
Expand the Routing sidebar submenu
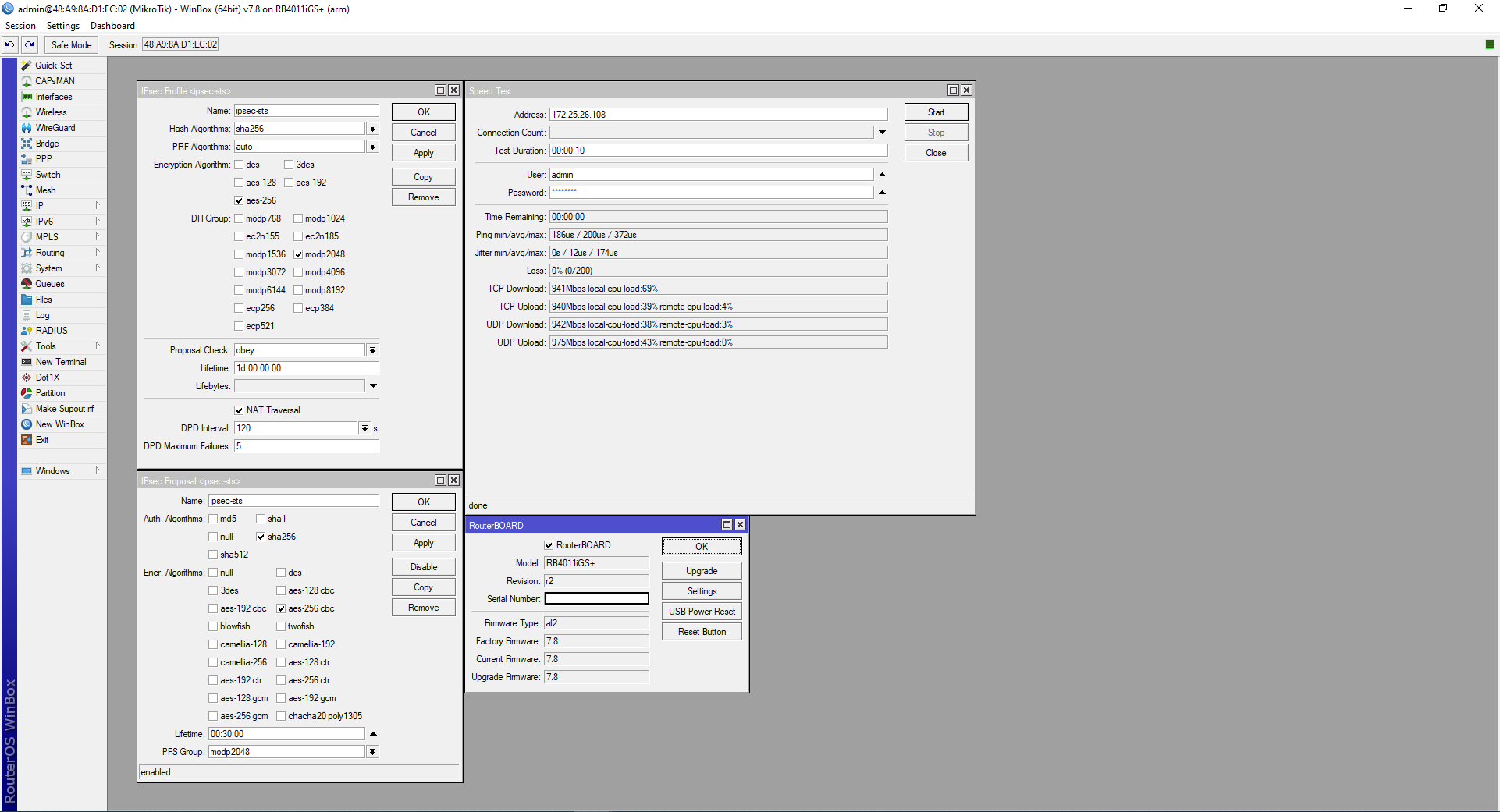tap(98, 253)
